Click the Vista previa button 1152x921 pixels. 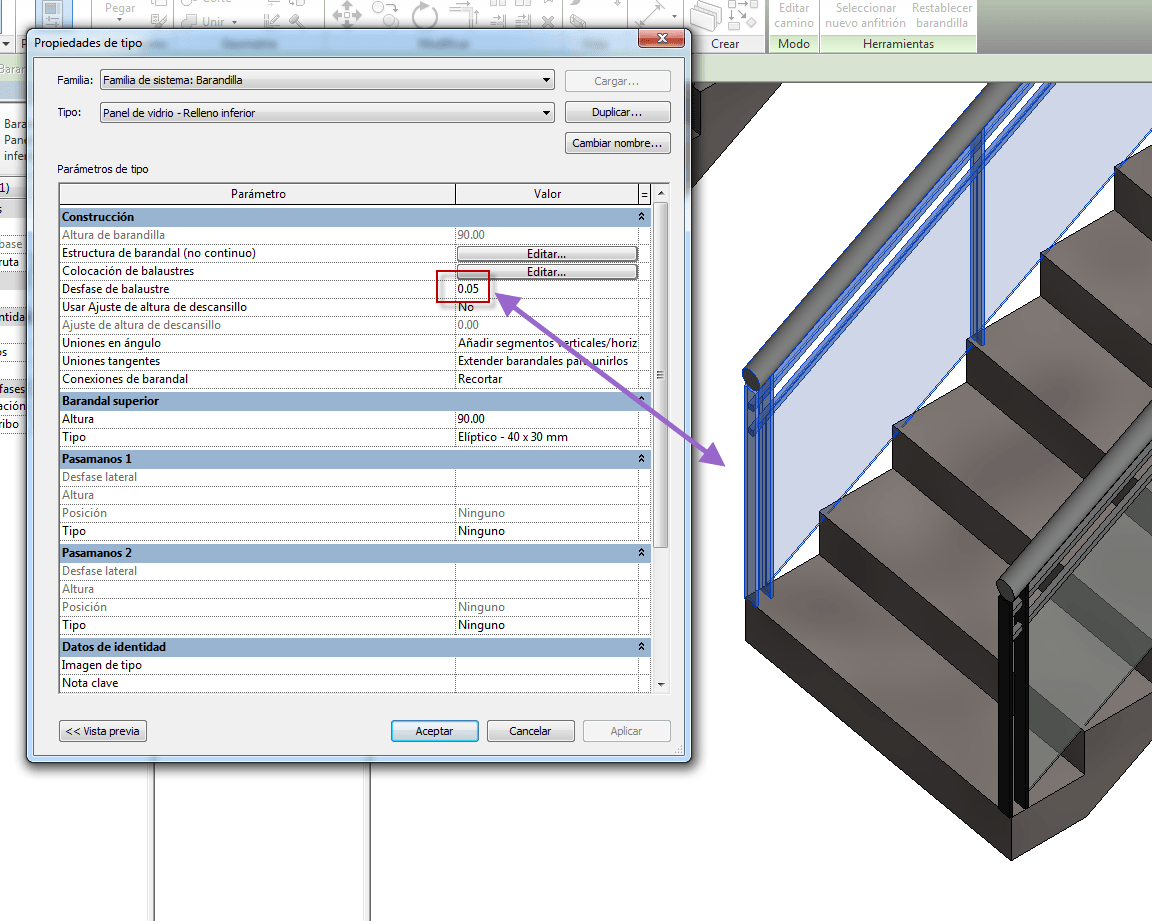(103, 731)
